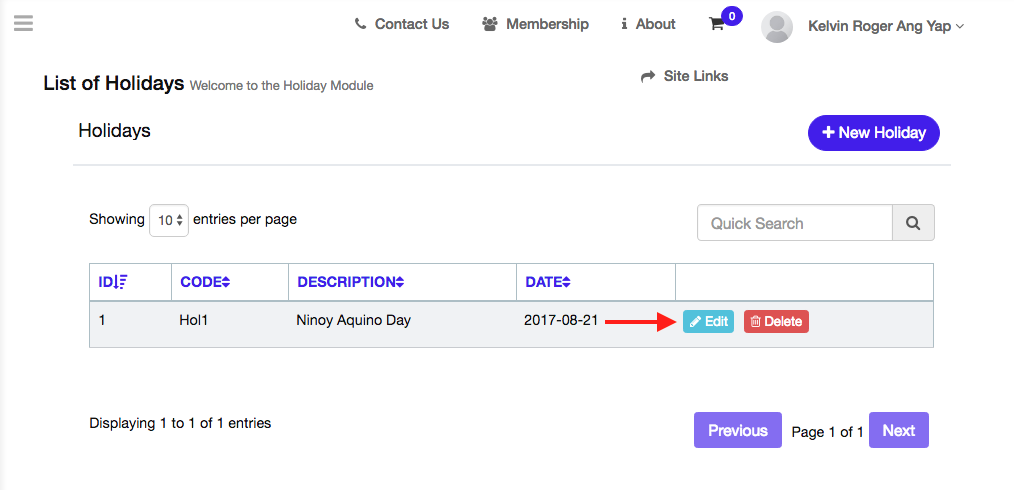Open the entries per page dropdown
Viewport: 1014px width, 490px height.
click(169, 220)
